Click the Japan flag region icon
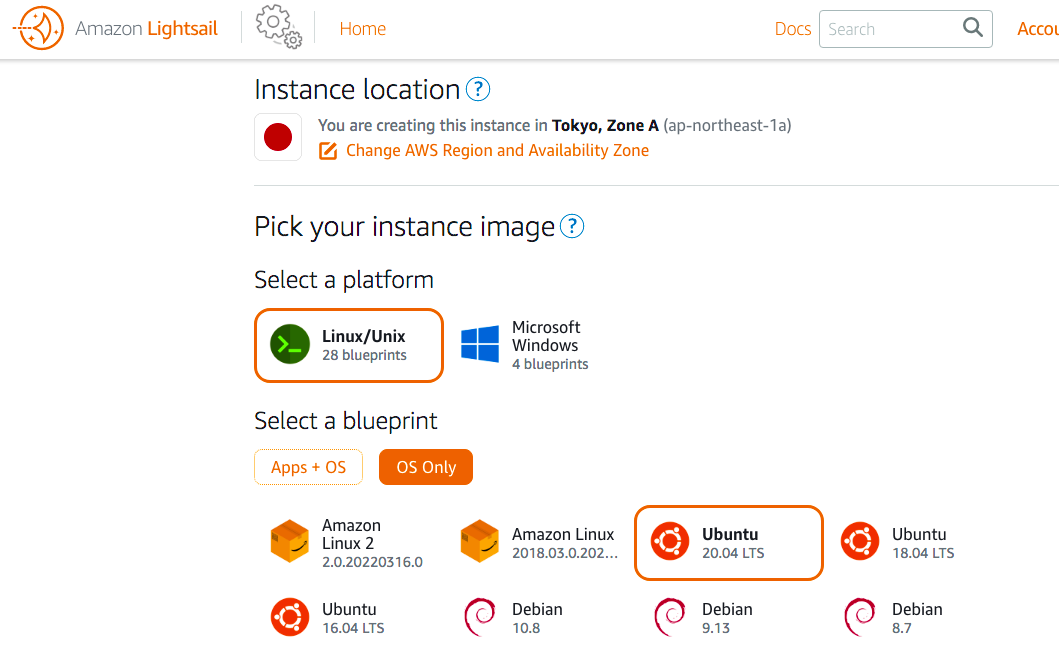Image resolution: width=1059 pixels, height=649 pixels. pos(278,138)
